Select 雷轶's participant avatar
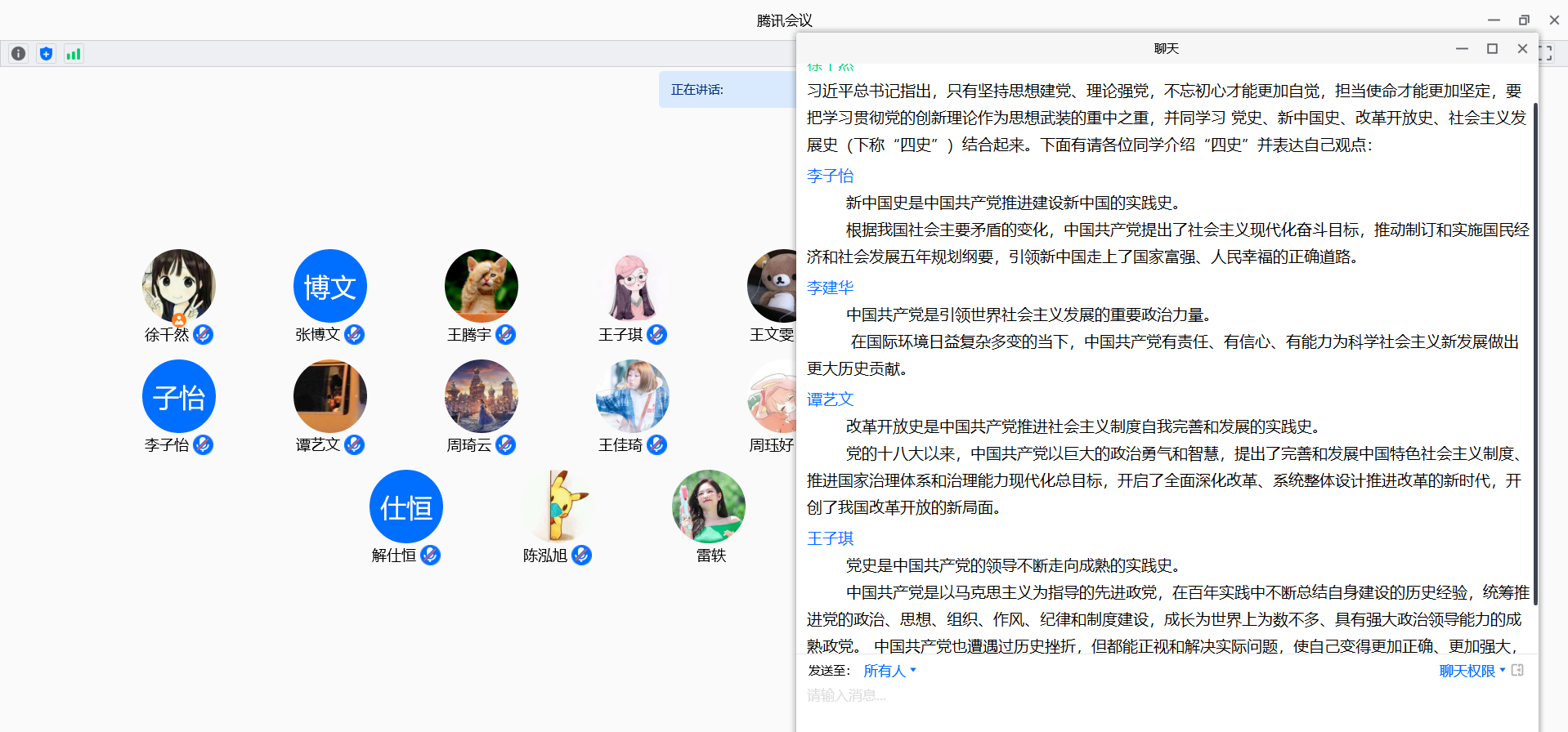The width and height of the screenshot is (1568, 732). pyautogui.click(x=709, y=507)
